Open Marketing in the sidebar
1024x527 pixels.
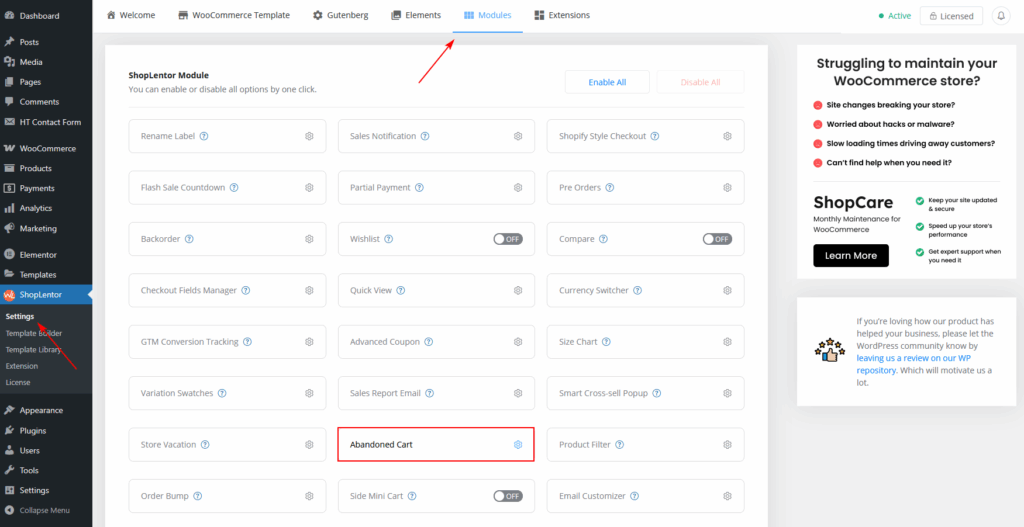[x=46, y=229]
